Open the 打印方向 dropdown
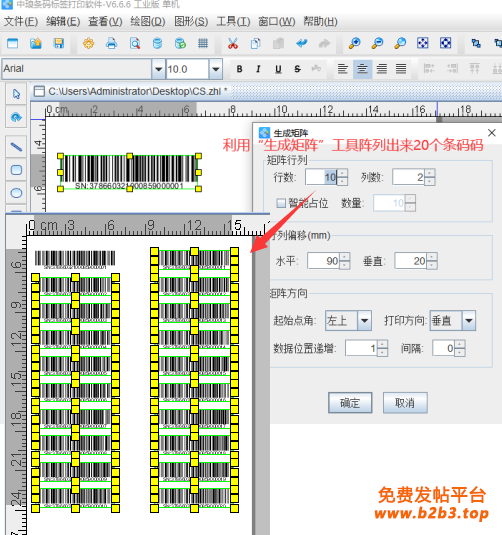Screen dimensions: 502x535 tap(469, 320)
